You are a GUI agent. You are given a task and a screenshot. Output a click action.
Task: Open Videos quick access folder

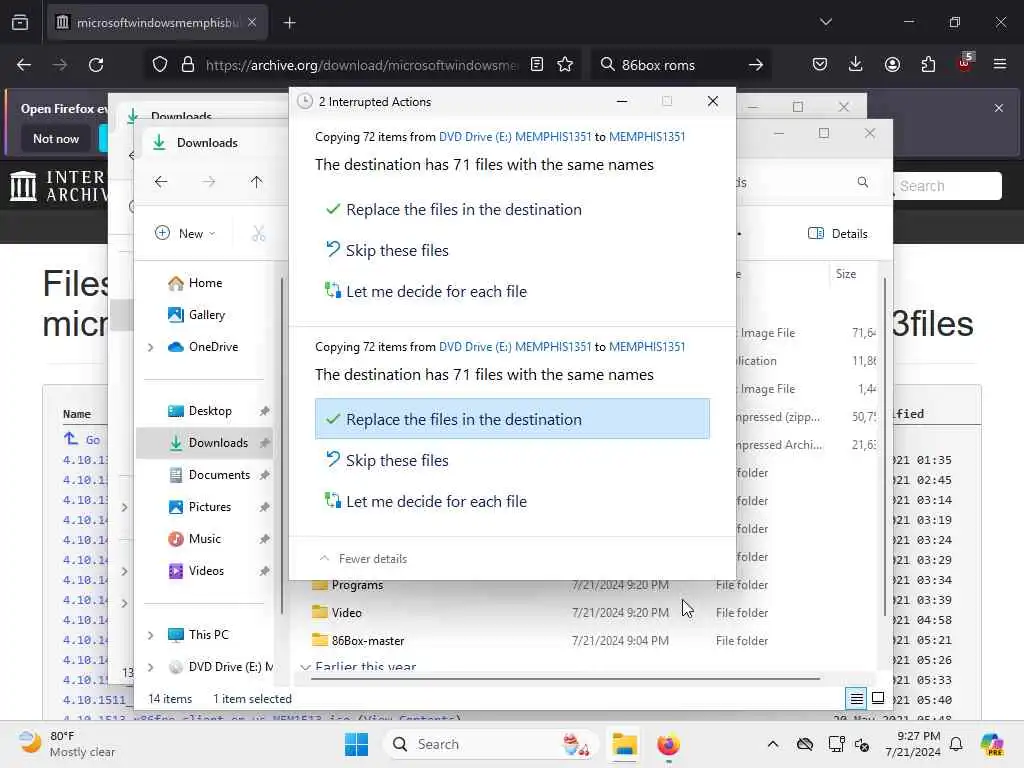pos(204,571)
